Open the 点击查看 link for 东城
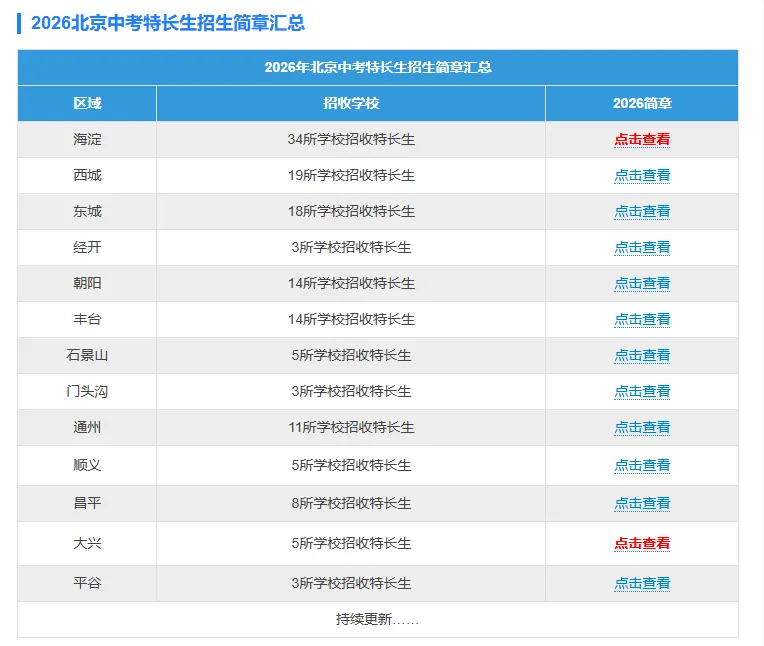764x646 pixels. tap(642, 211)
